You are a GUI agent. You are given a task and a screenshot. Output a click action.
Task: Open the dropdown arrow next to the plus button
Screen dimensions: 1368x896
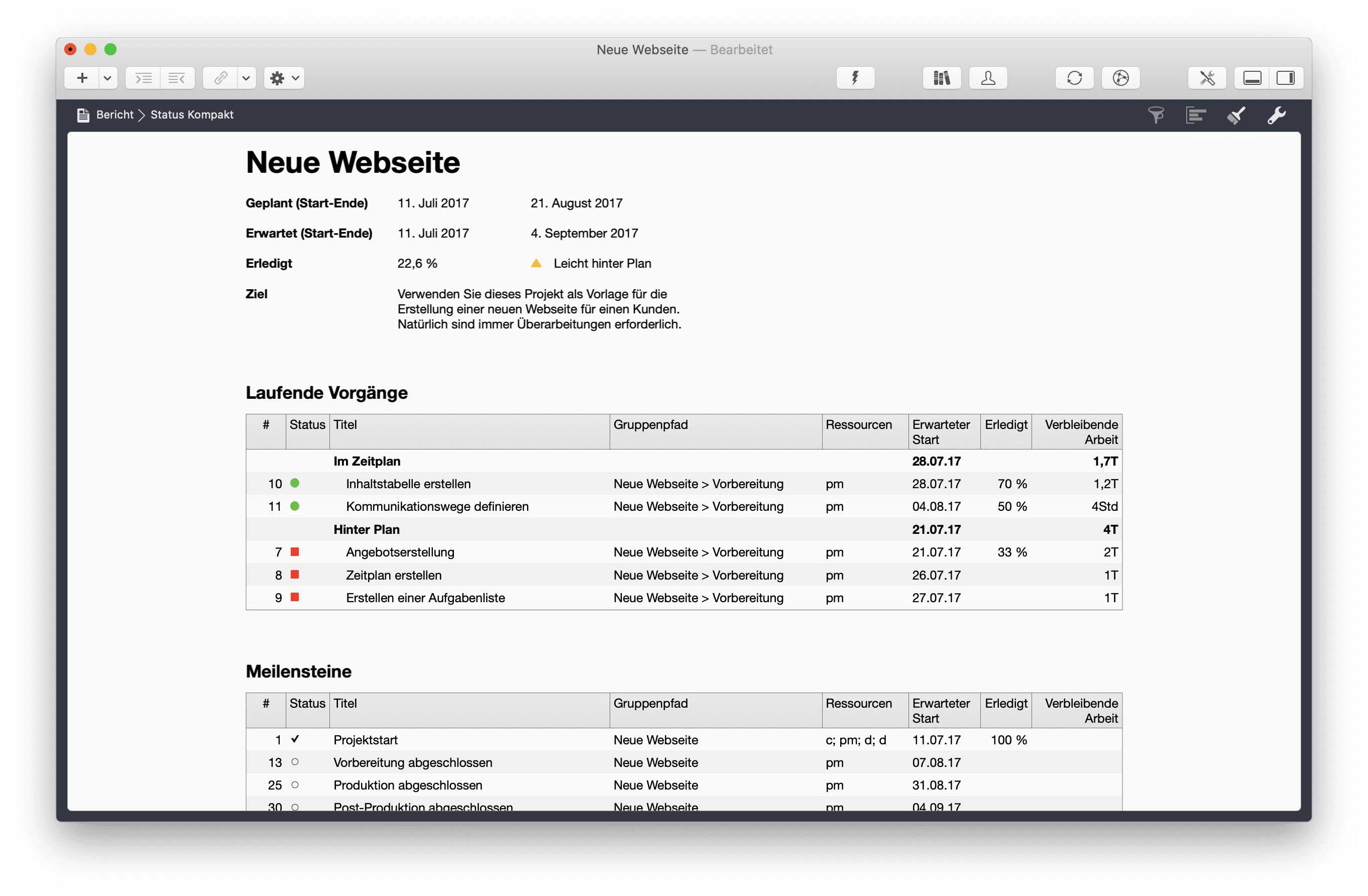pos(106,77)
